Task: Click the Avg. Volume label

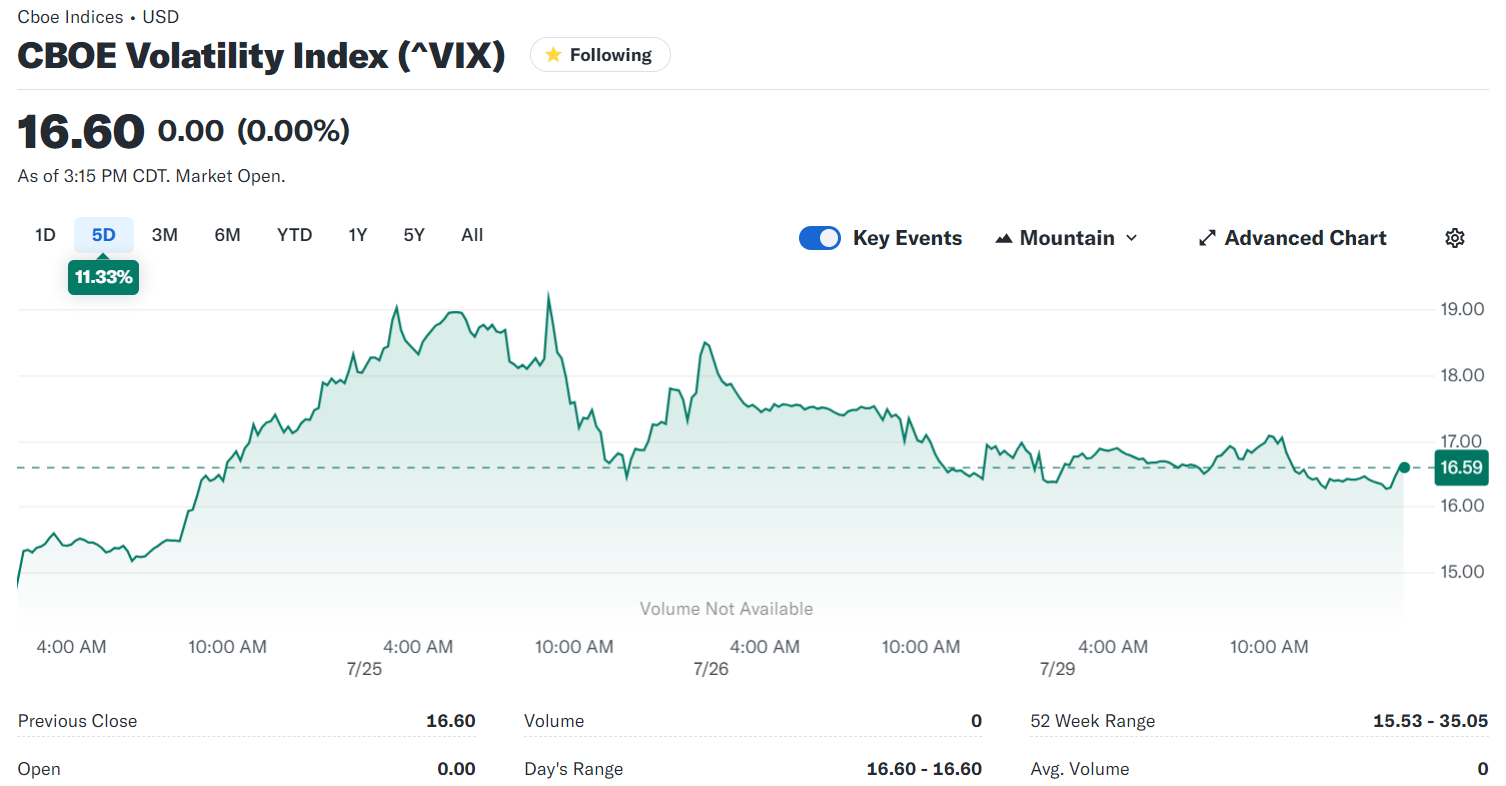Action: click(x=1080, y=769)
